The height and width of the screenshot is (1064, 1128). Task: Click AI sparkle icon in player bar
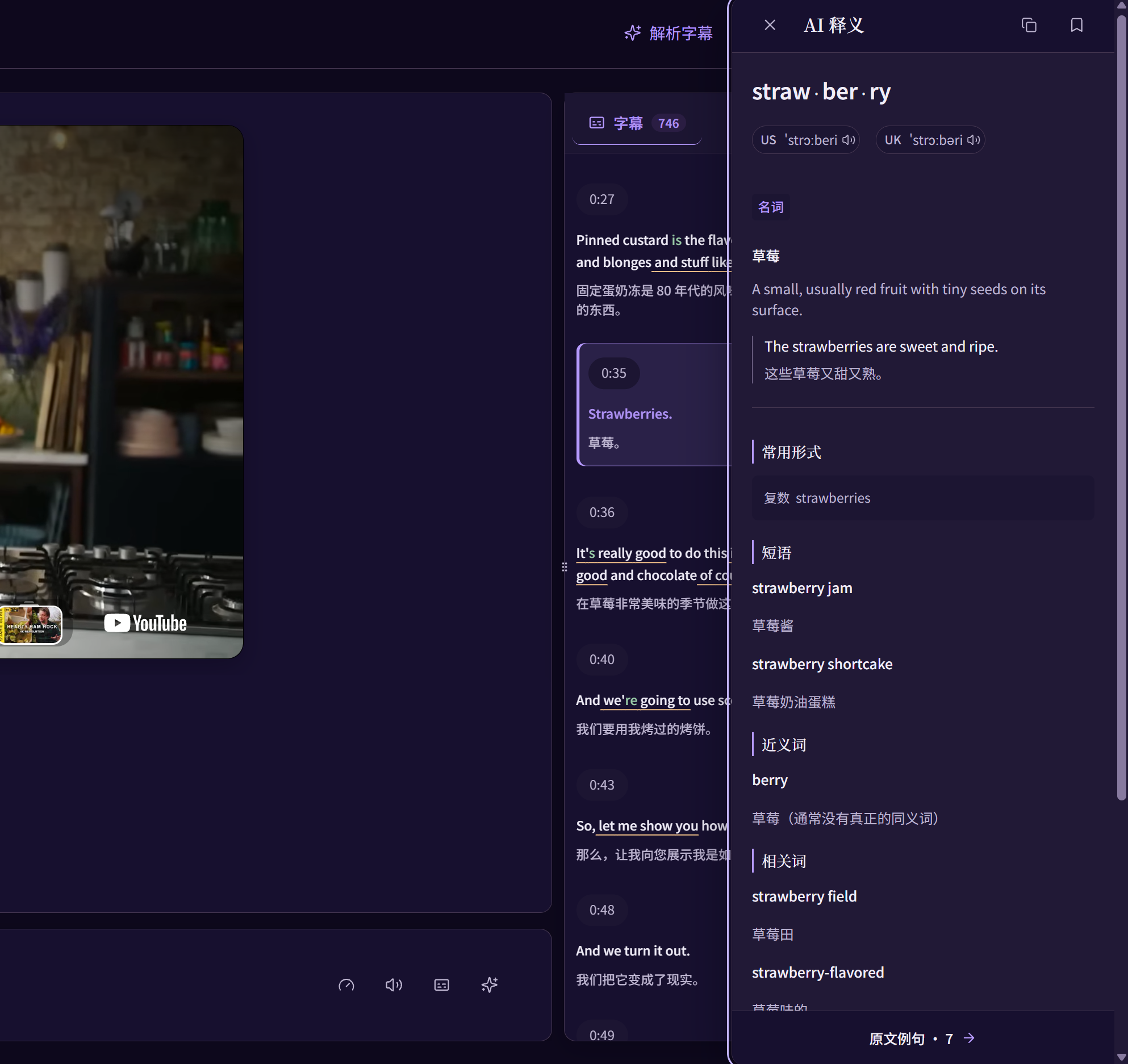coord(489,984)
